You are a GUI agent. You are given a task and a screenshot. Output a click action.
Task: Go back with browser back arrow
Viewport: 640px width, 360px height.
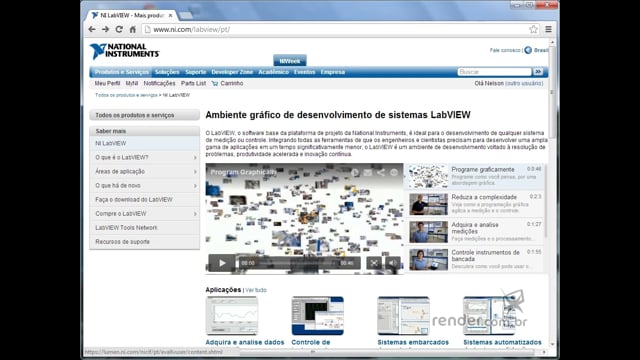(92, 29)
